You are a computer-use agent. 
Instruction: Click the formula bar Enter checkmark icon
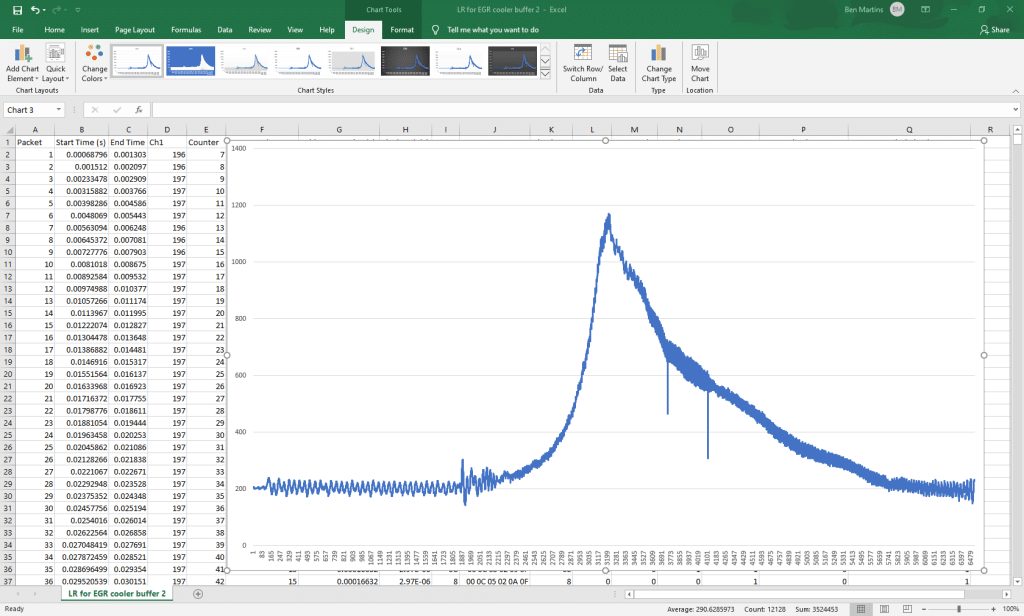click(x=117, y=110)
